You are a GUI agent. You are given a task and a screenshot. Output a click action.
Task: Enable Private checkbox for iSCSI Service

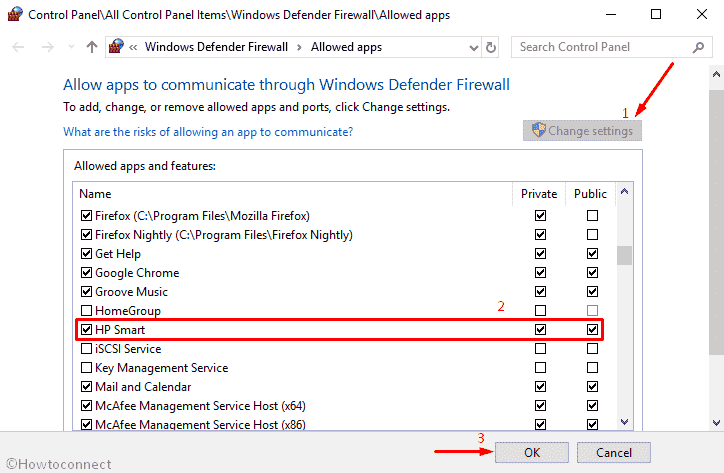[540, 348]
